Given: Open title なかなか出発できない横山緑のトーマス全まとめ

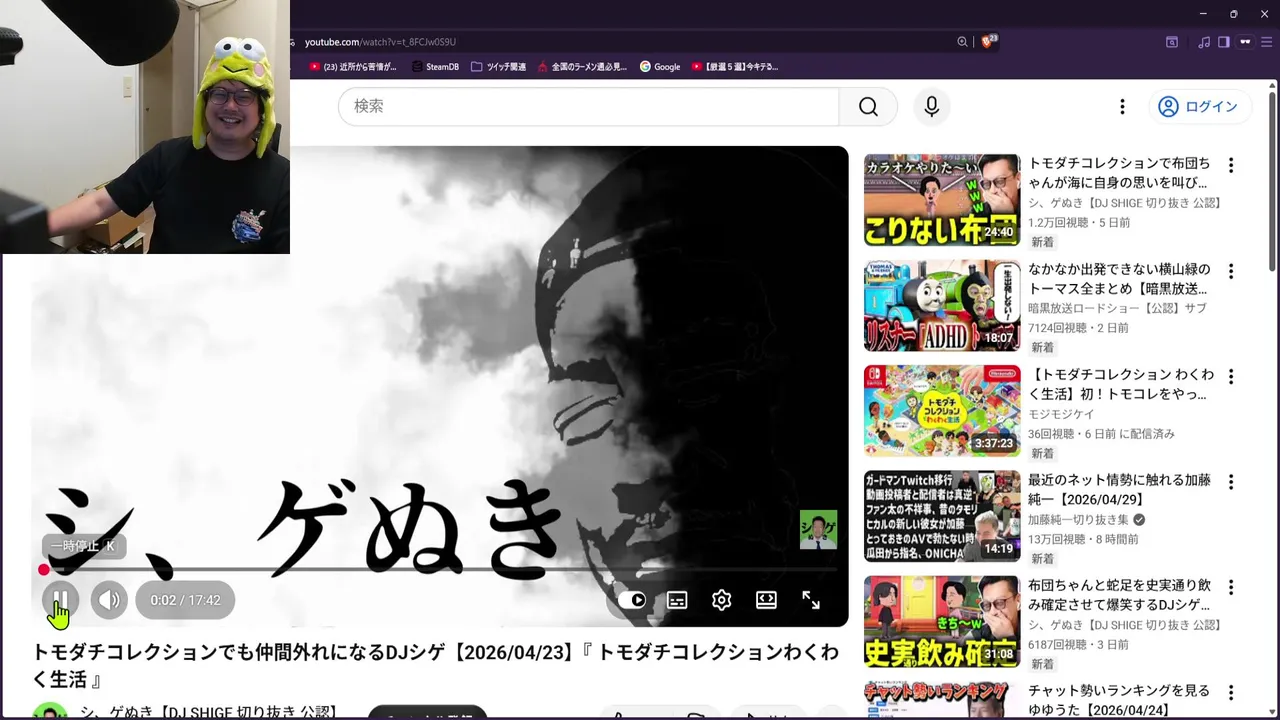Looking at the screenshot, I should [x=1119, y=279].
